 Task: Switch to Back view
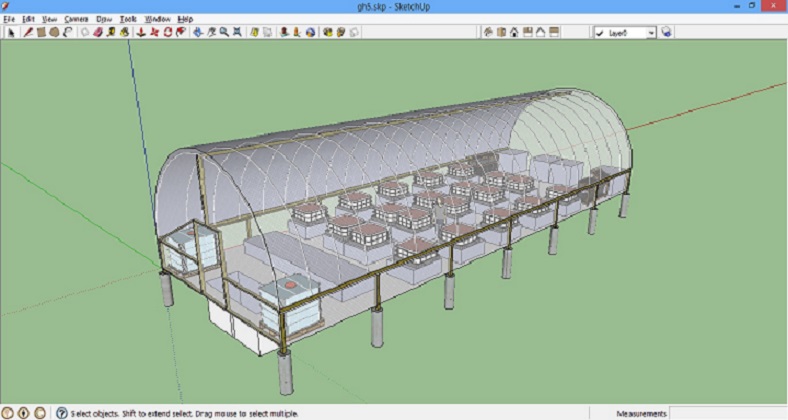coord(540,33)
